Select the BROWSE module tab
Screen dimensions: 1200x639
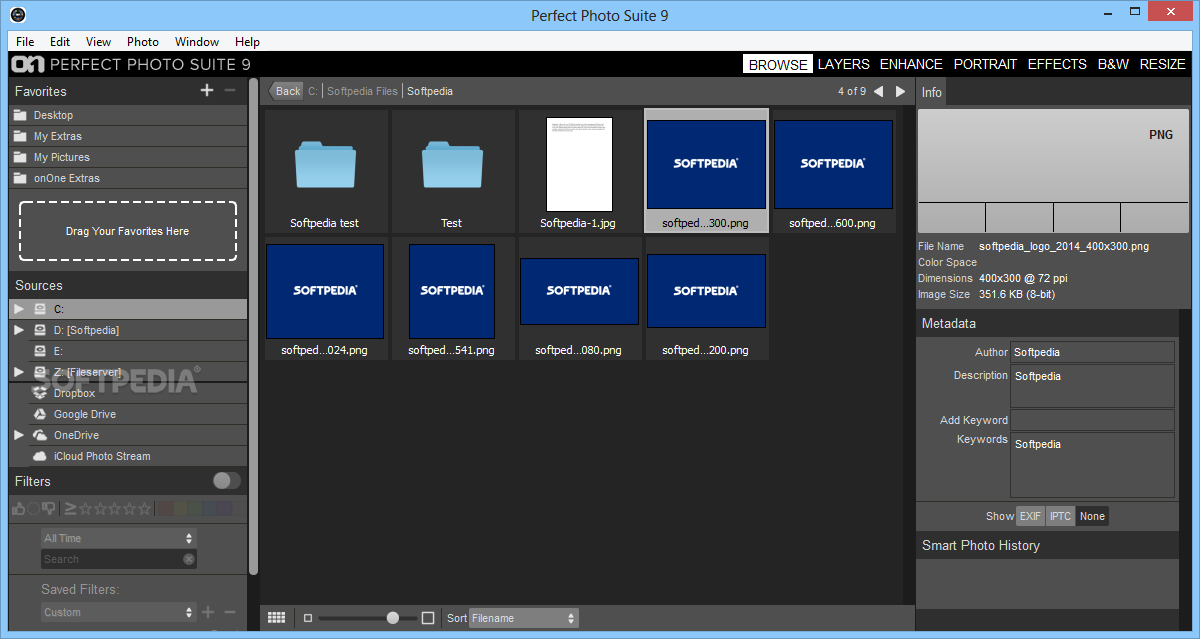(x=778, y=64)
